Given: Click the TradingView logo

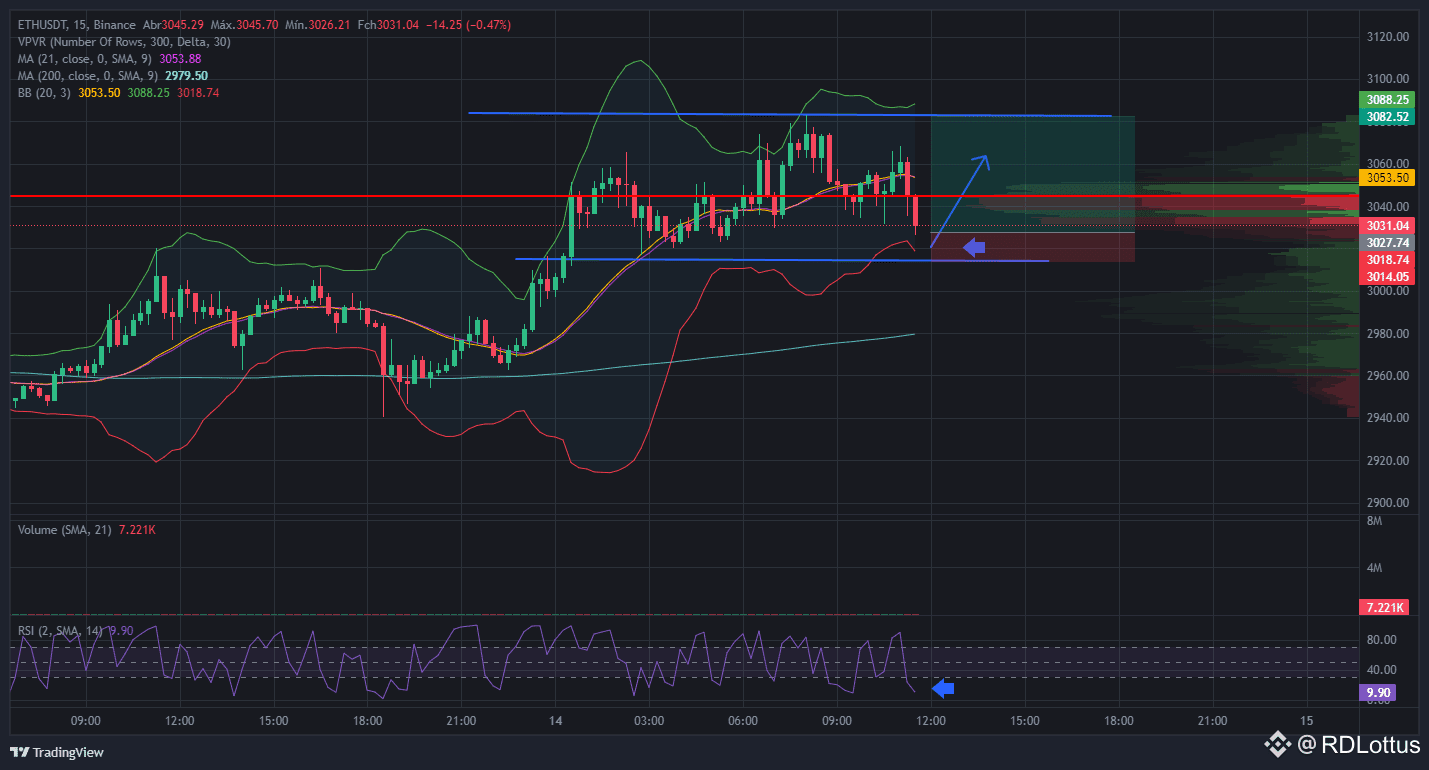Looking at the screenshot, I should tap(57, 752).
